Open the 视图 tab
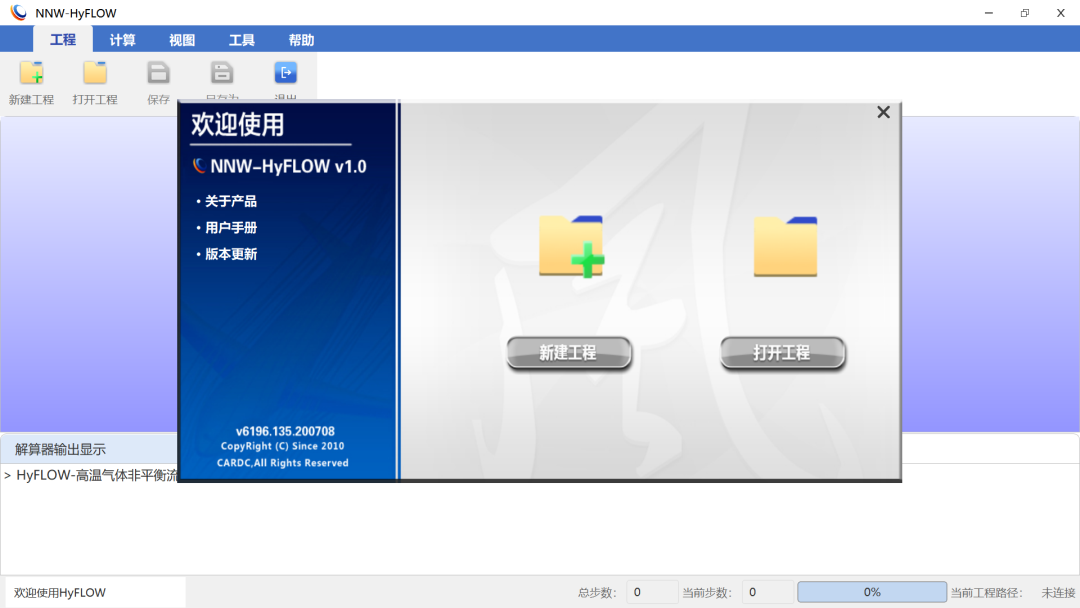Screen dimensions: 1080x608 click(182, 40)
